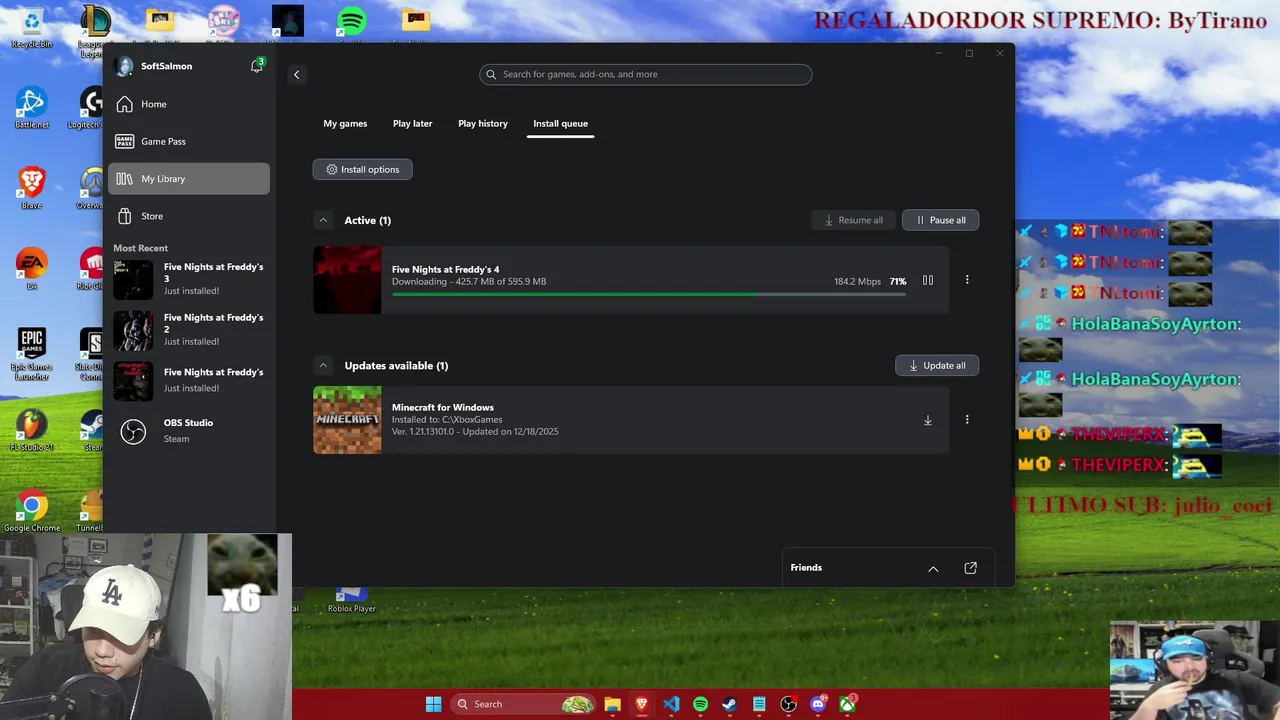Click the 71% download percentage text
This screenshot has height=720, width=1280.
pos(898,282)
